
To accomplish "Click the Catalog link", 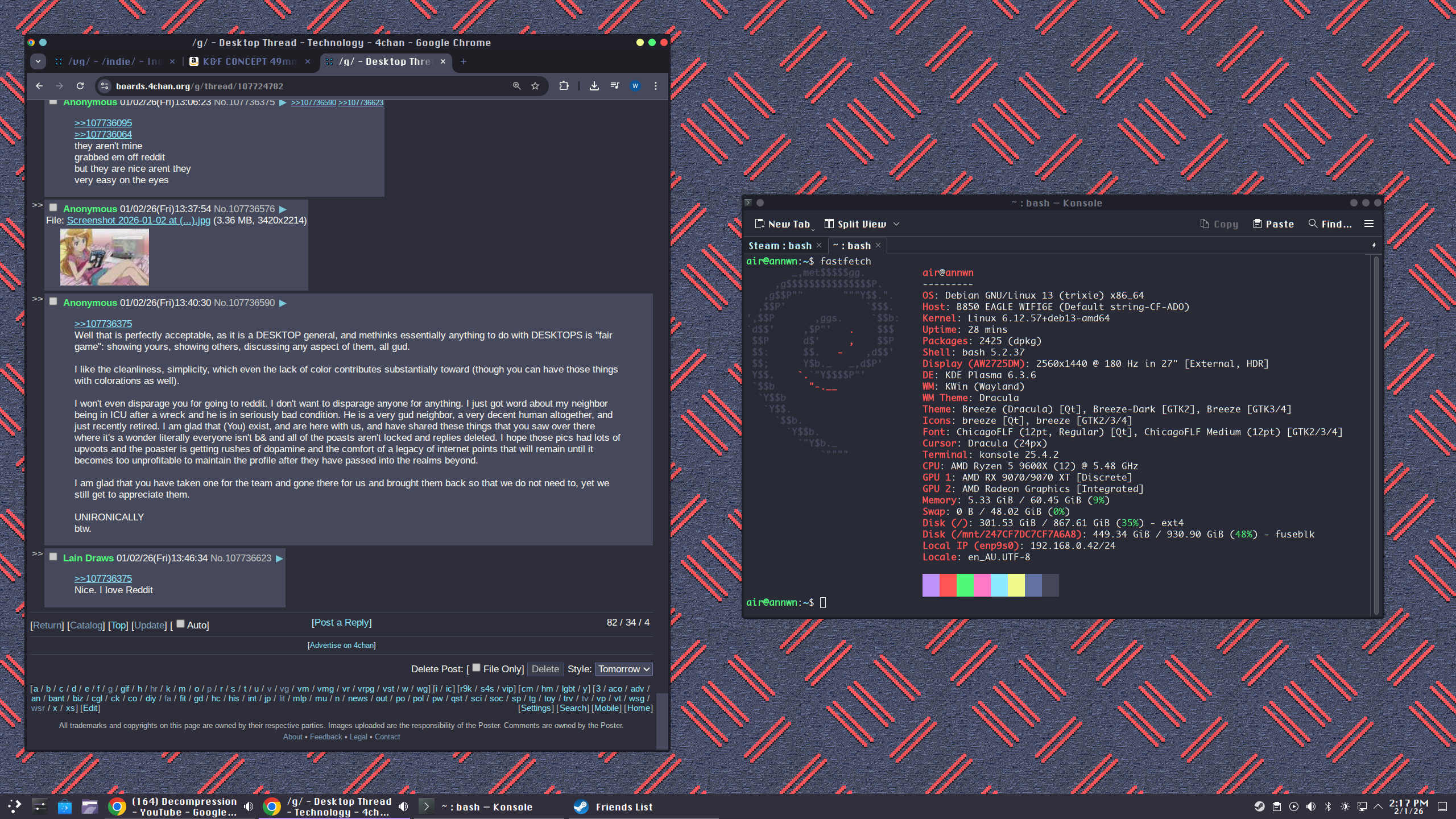I will click(x=86, y=625).
